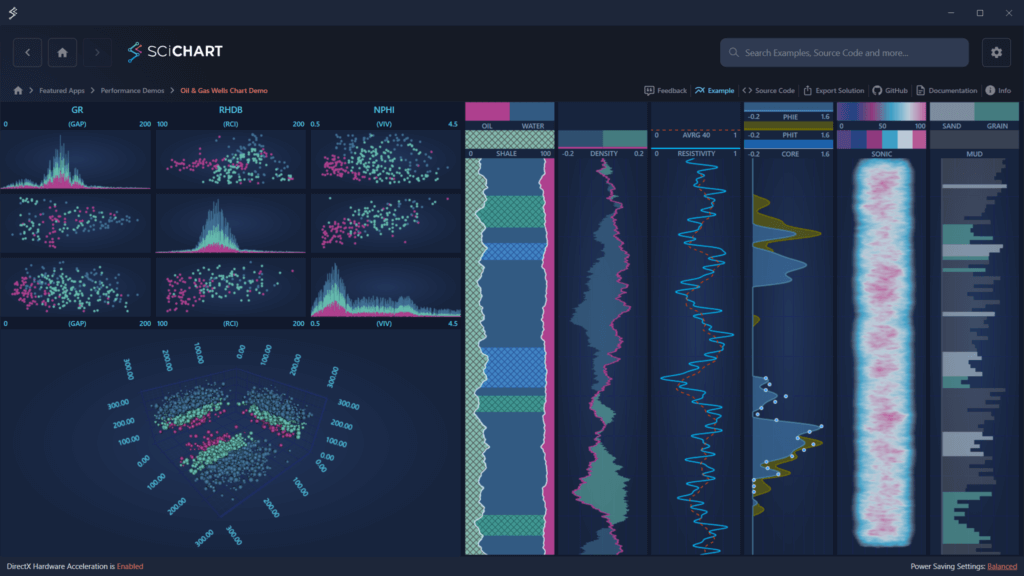Click the 3D scatter chart

pos(230,440)
